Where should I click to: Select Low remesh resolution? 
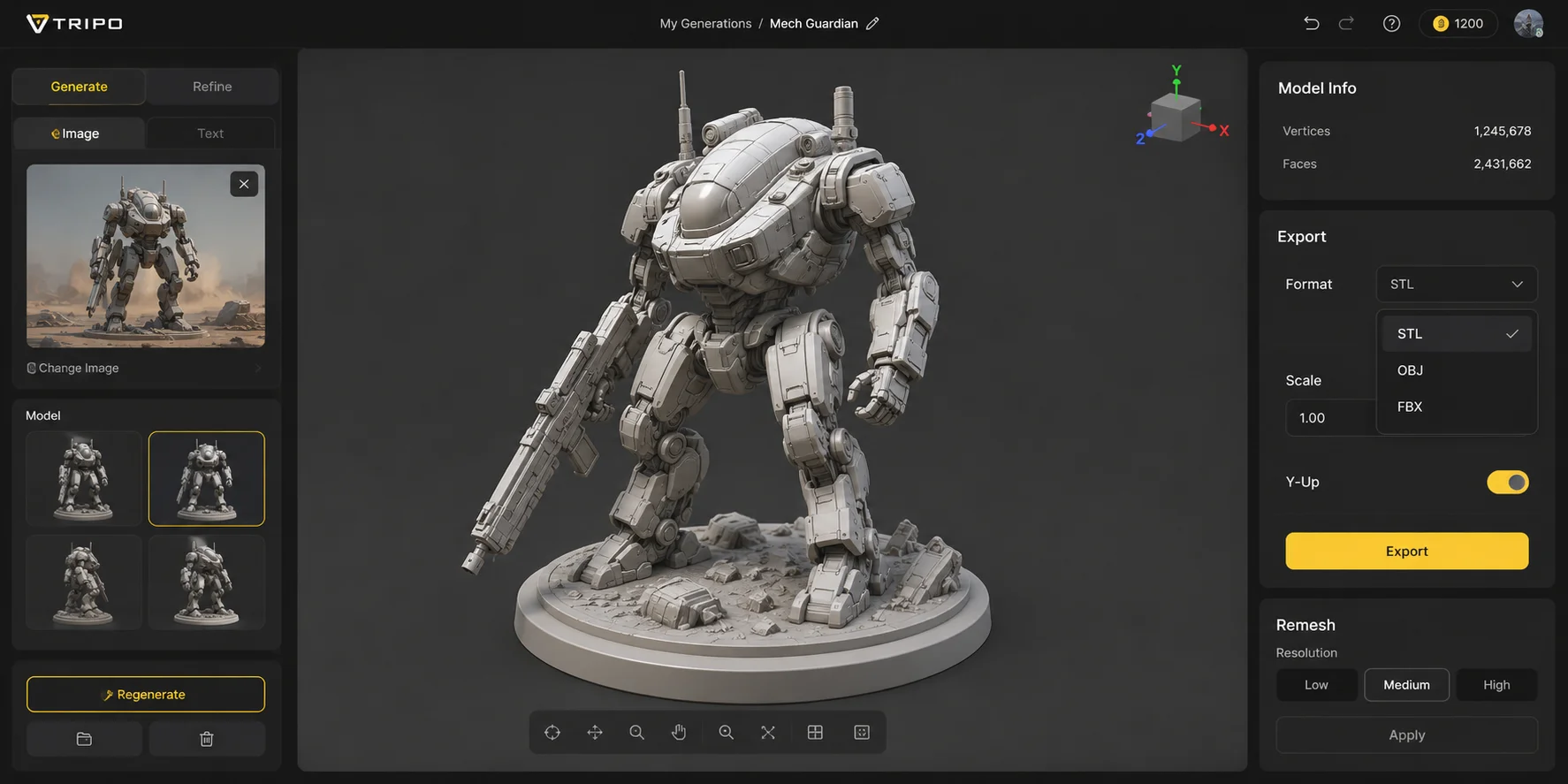1316,685
